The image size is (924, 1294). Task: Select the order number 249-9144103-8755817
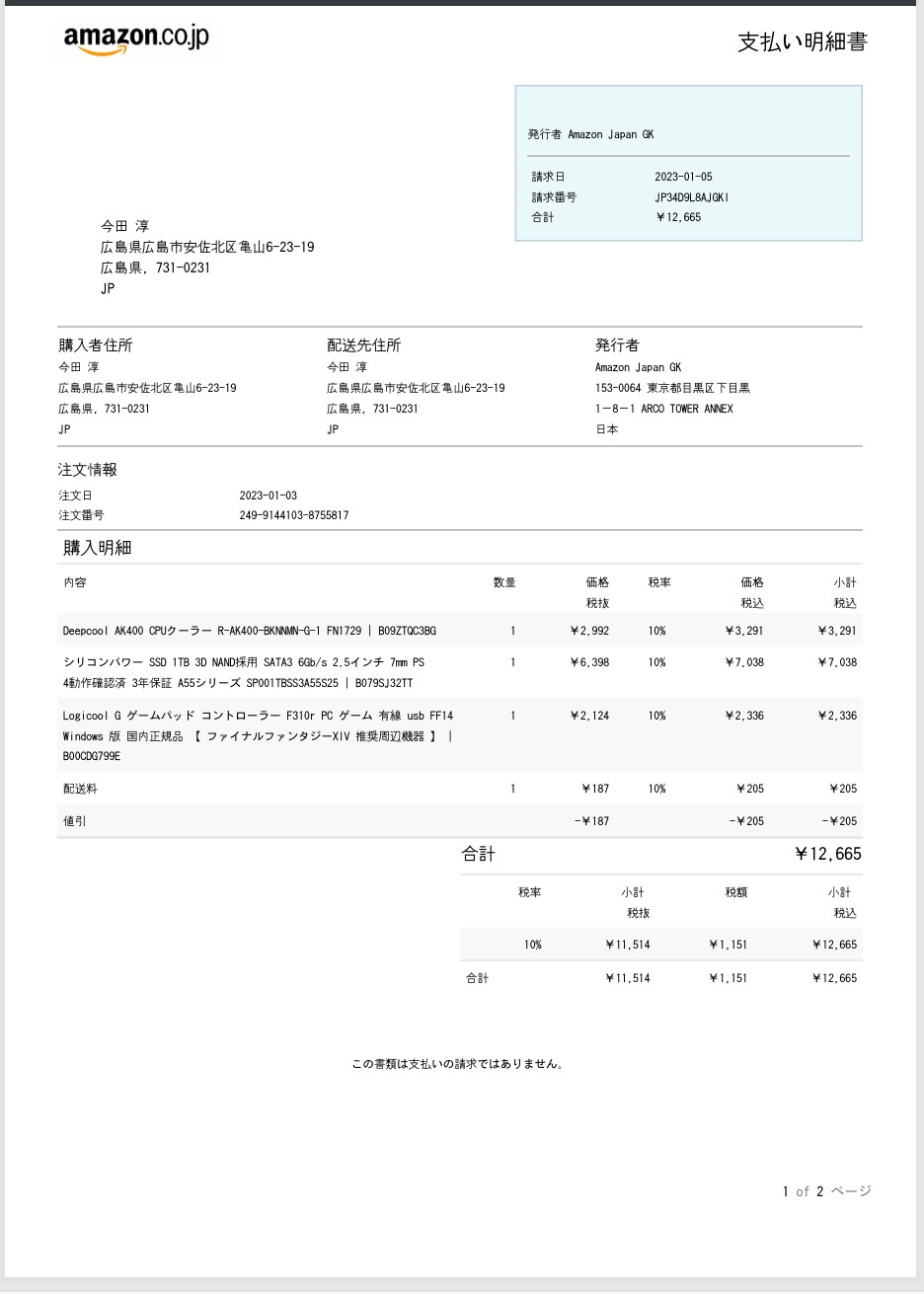tap(293, 515)
